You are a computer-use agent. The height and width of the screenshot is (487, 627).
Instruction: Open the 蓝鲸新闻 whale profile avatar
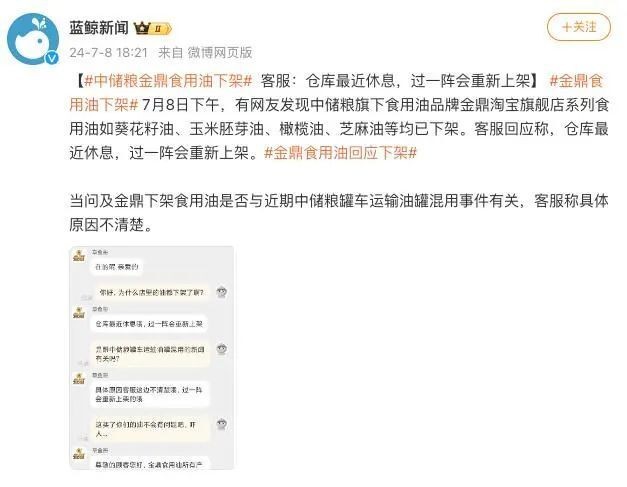pos(33,39)
